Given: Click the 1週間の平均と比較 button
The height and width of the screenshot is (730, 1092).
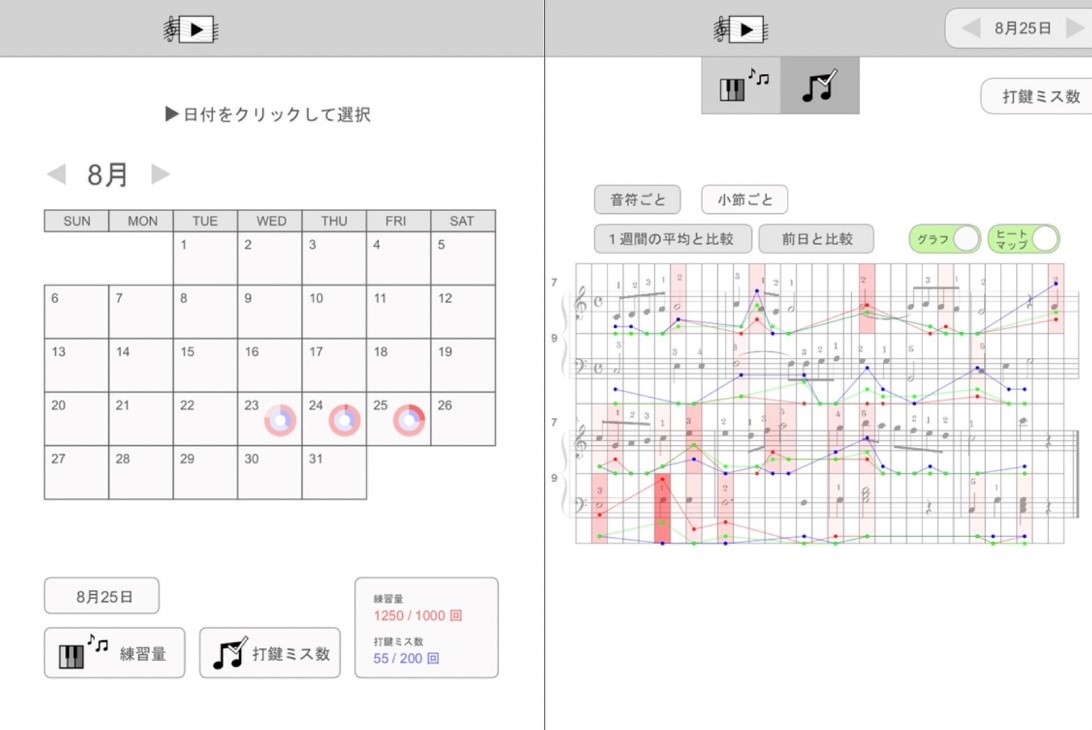Looking at the screenshot, I should [672, 239].
